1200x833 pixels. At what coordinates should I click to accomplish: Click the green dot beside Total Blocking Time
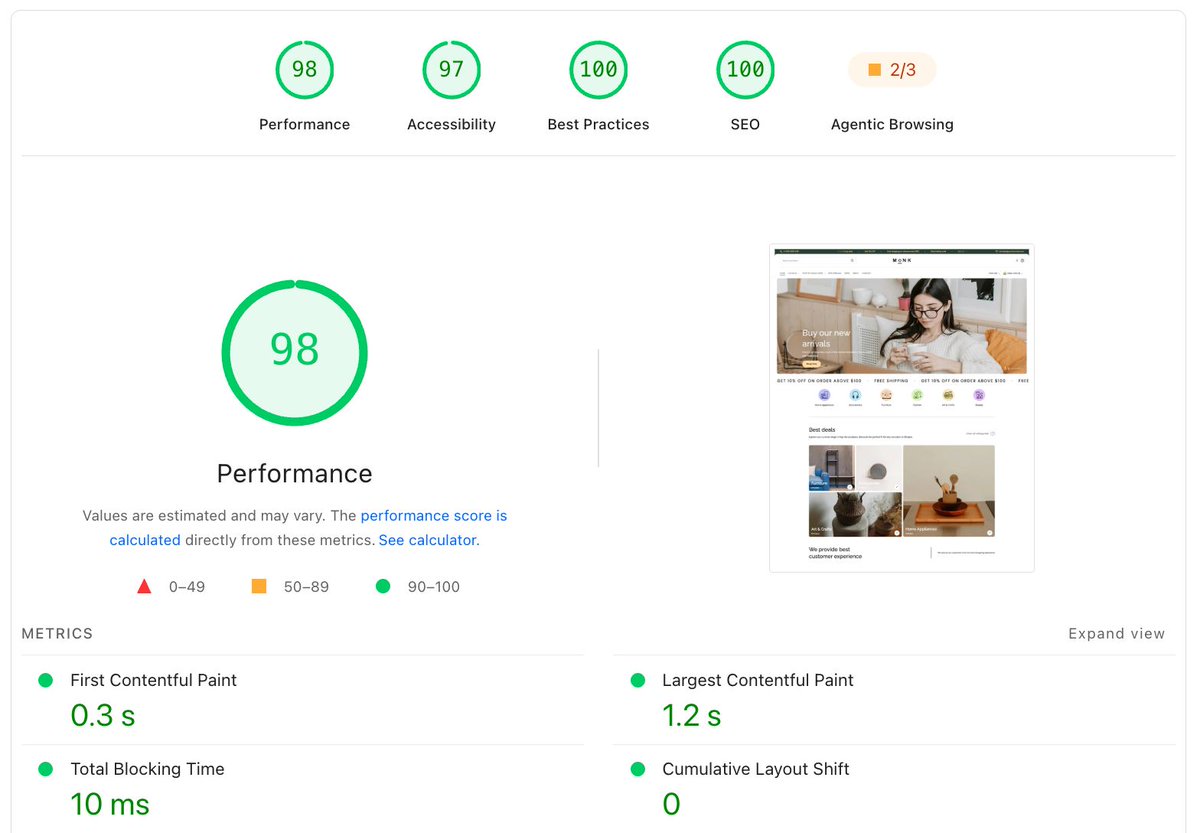(x=45, y=769)
